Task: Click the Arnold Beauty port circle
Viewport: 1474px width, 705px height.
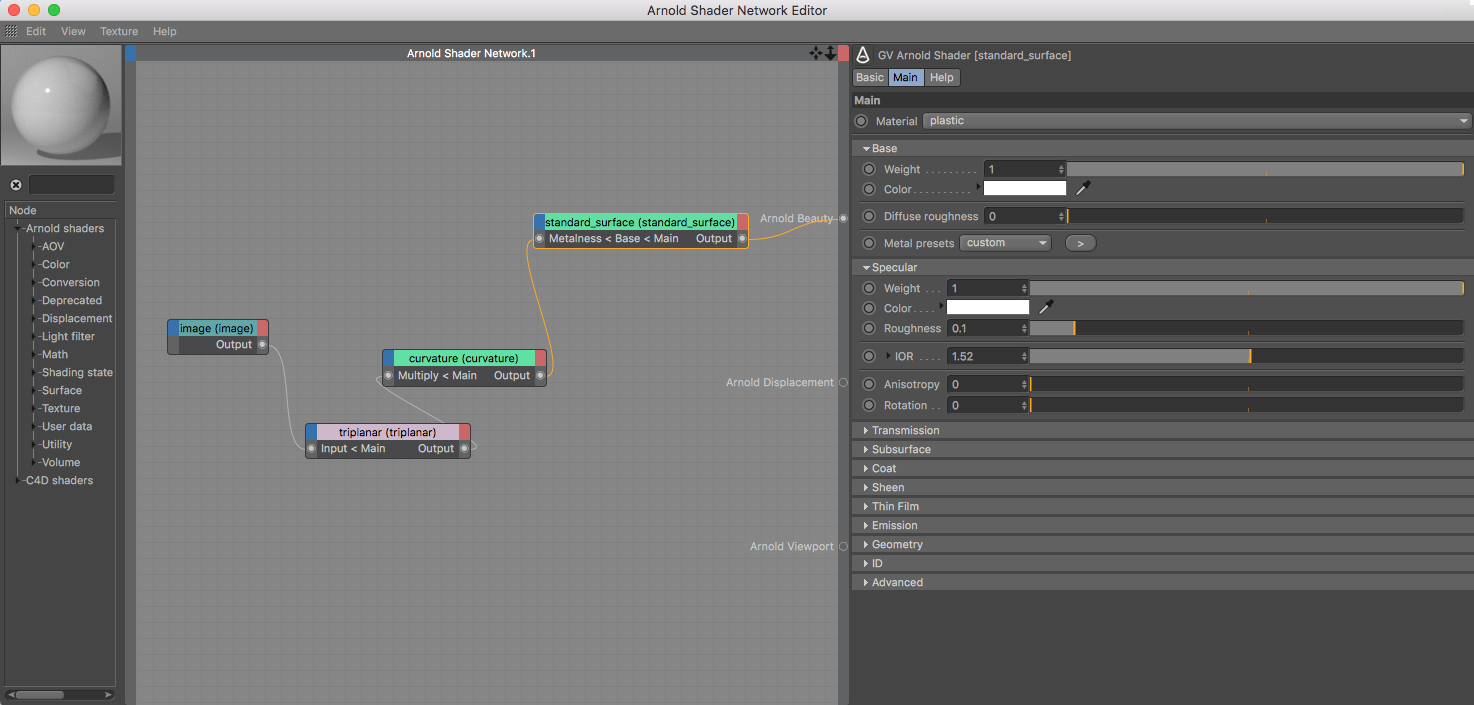Action: 843,218
